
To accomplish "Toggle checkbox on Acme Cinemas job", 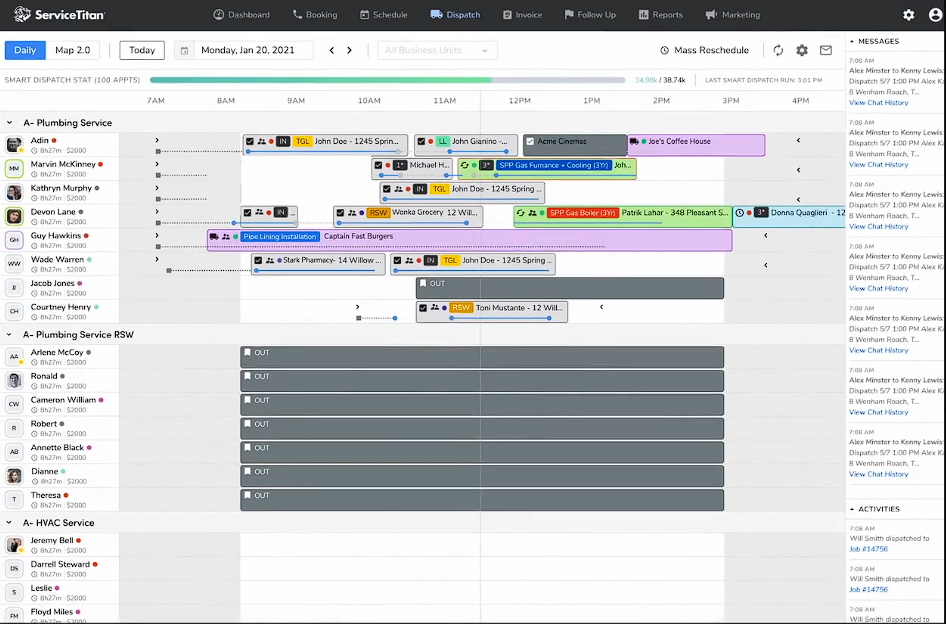I will [530, 141].
